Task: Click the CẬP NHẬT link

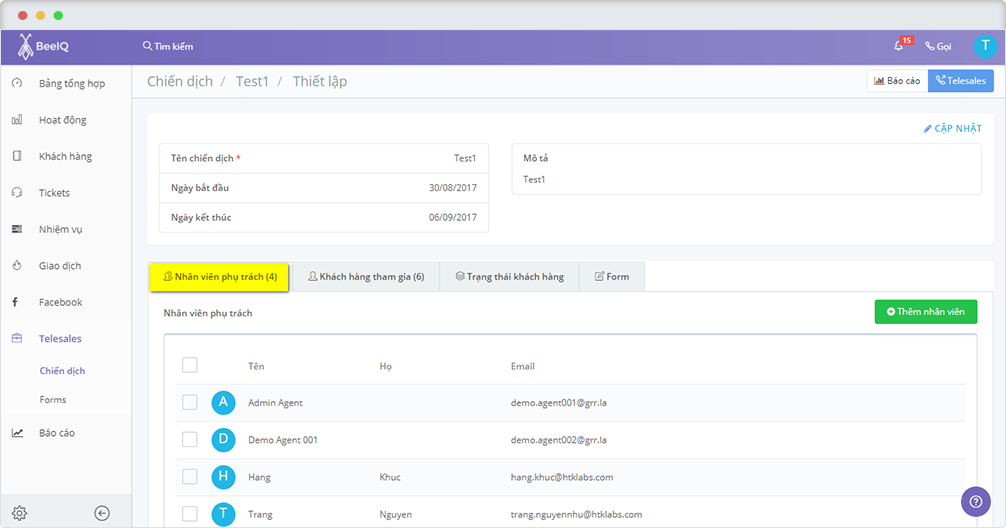Action: pos(952,129)
